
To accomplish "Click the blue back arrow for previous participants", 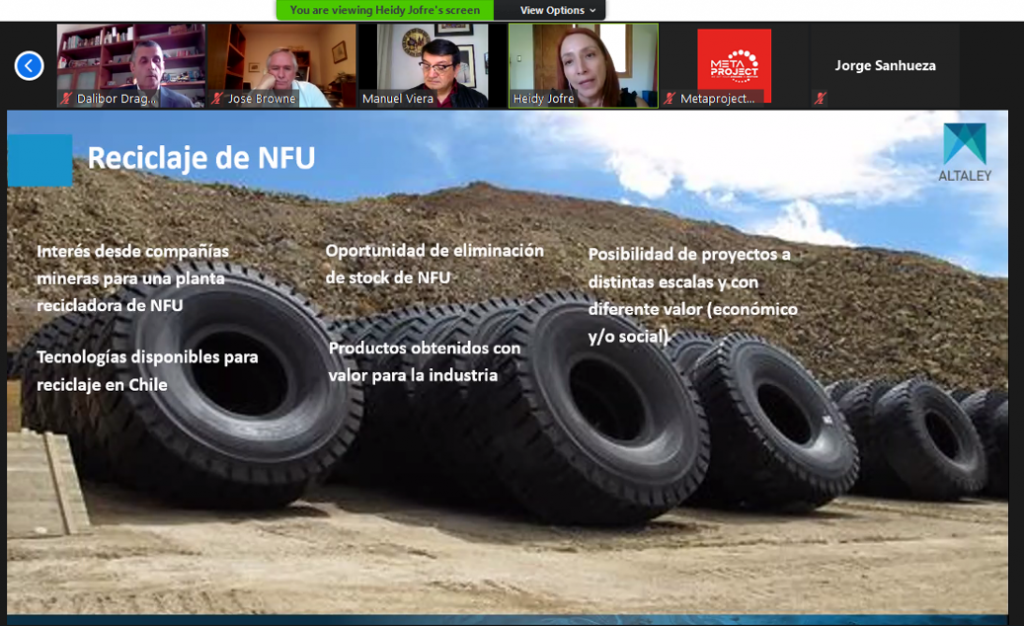I will (29, 66).
